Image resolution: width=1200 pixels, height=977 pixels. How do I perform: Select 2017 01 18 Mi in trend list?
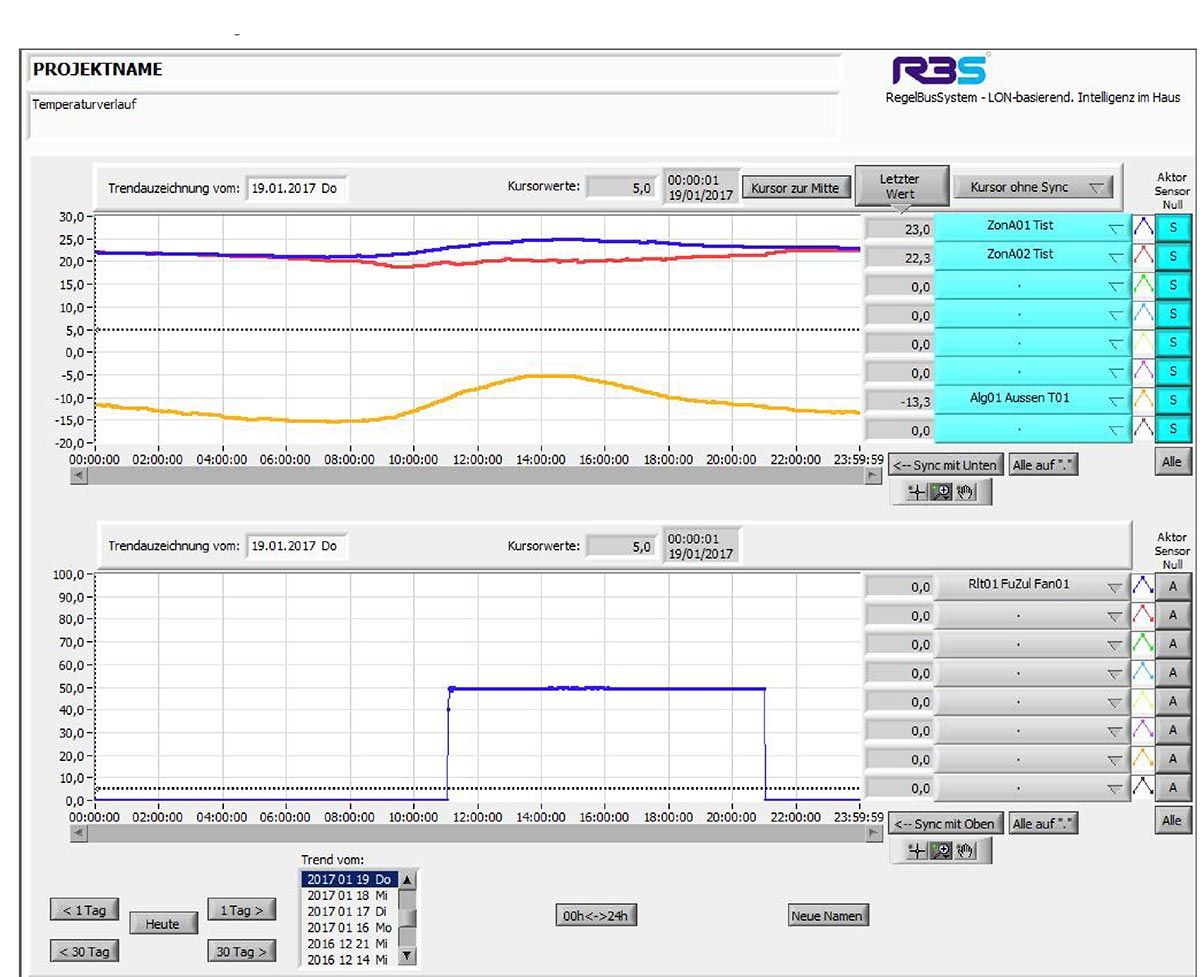pyautogui.click(x=348, y=895)
